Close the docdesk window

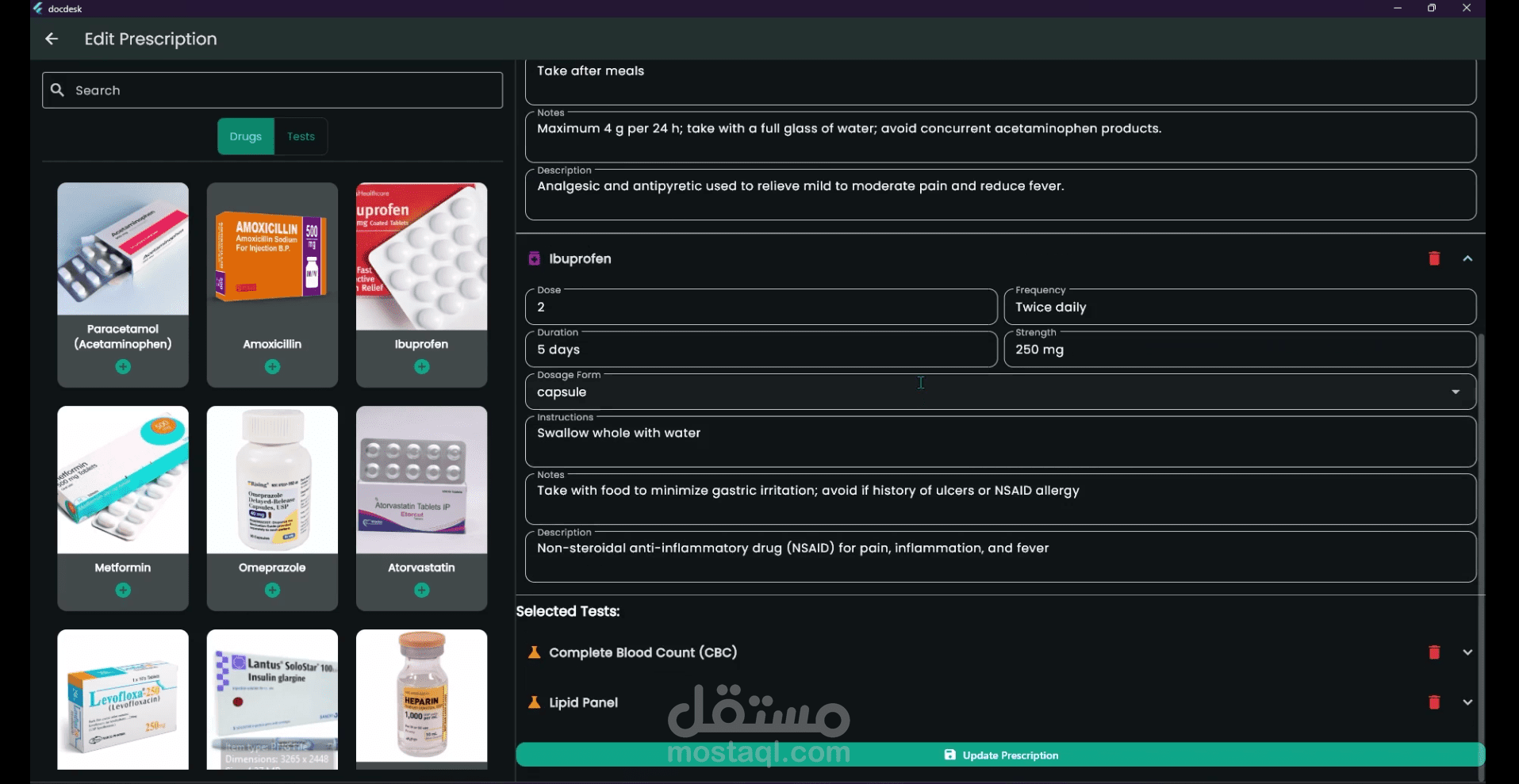click(x=1467, y=8)
